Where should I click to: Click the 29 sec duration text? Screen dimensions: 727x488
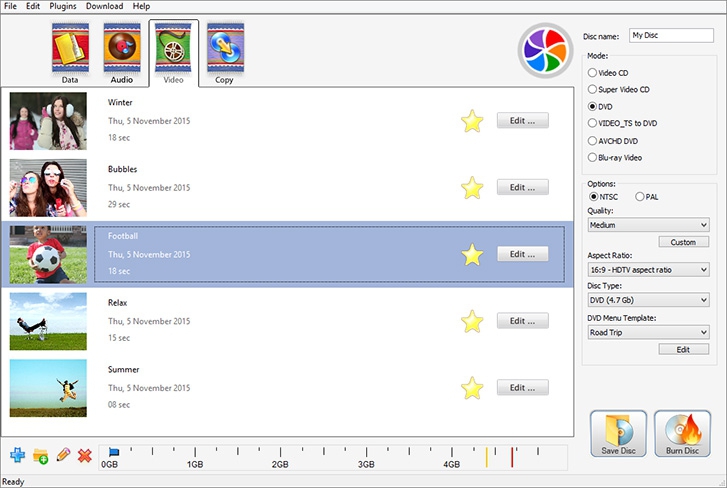click(x=119, y=204)
